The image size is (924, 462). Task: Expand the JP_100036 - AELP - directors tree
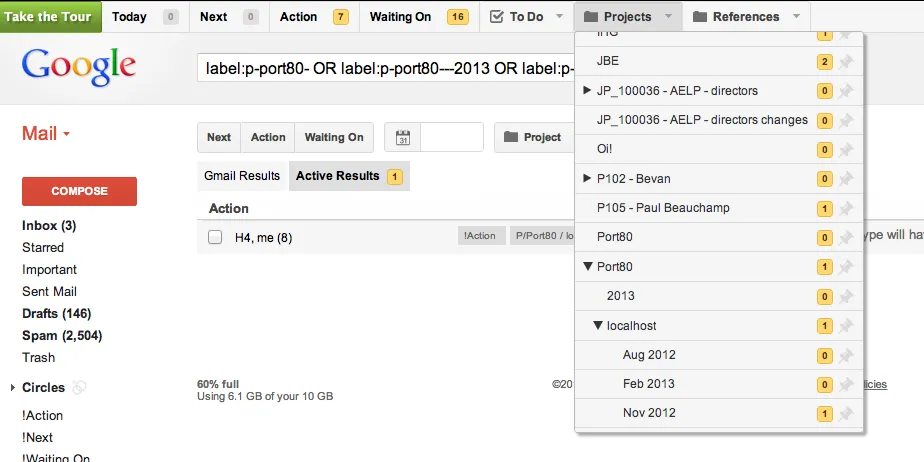point(587,91)
